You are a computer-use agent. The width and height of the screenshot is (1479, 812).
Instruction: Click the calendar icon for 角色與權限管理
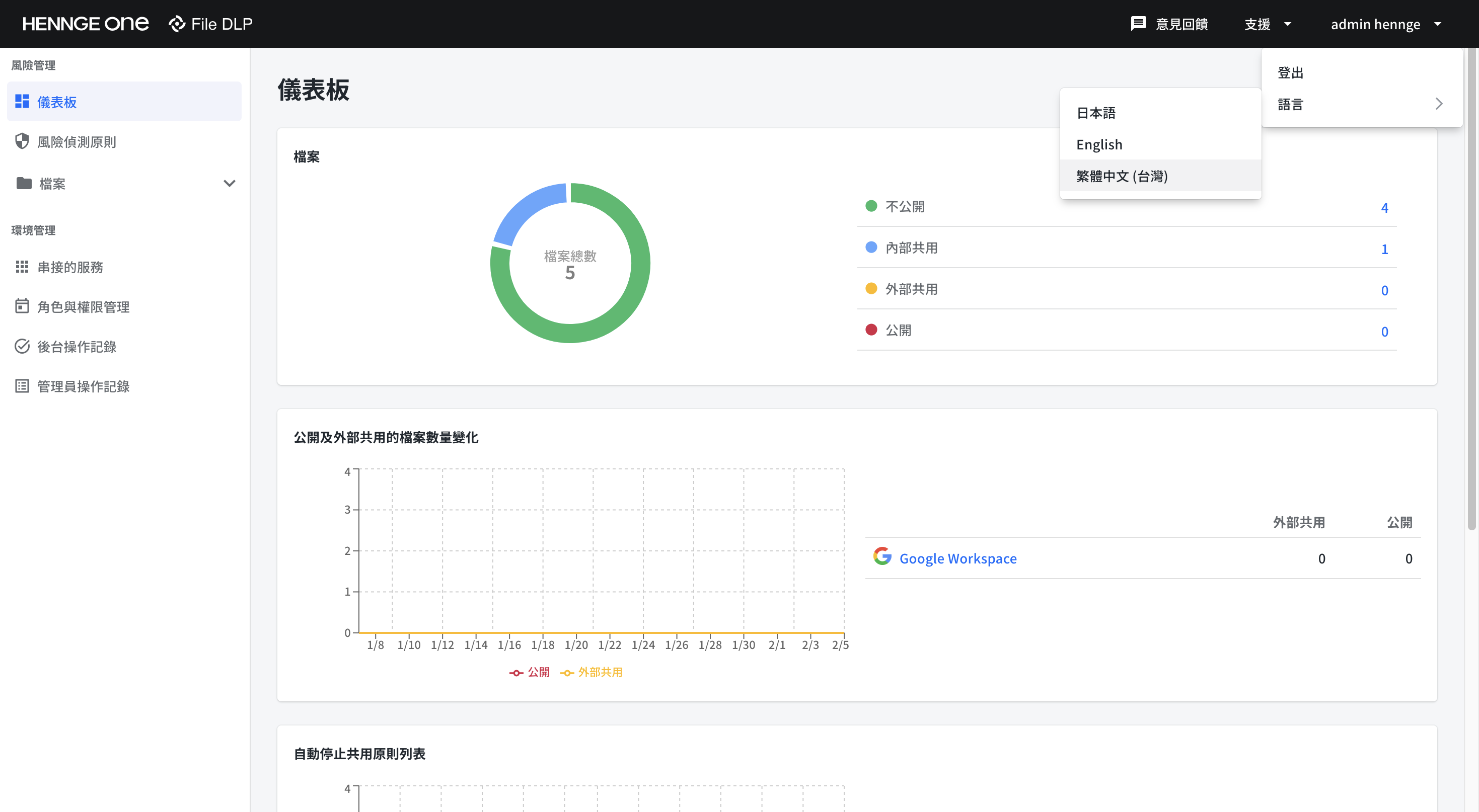coord(22,306)
